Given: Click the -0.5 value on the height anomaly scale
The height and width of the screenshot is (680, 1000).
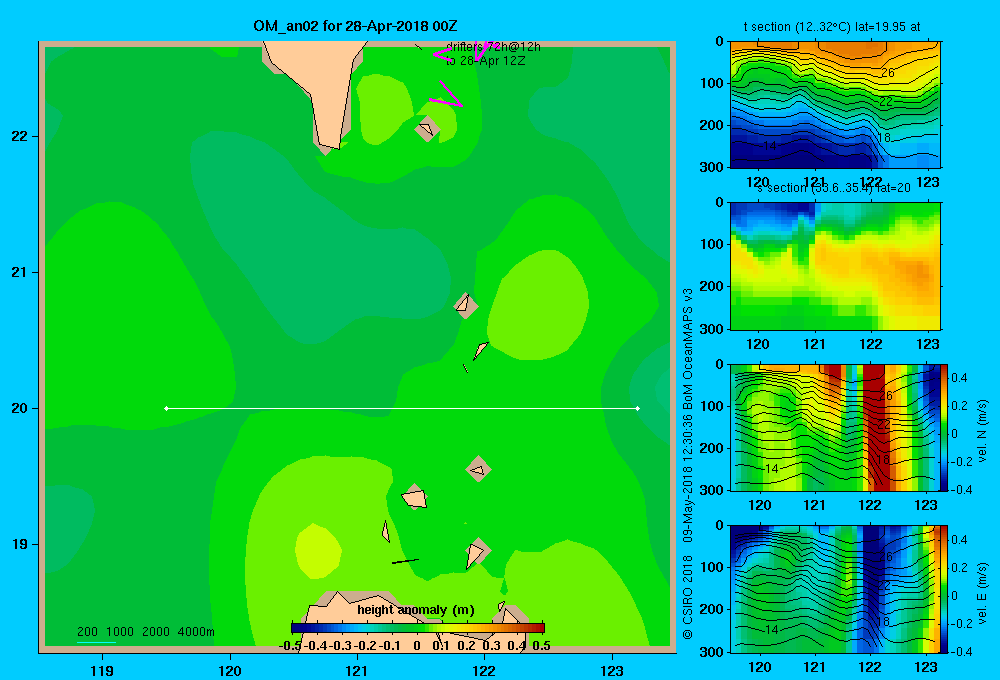Looking at the screenshot, I should pos(290,646).
